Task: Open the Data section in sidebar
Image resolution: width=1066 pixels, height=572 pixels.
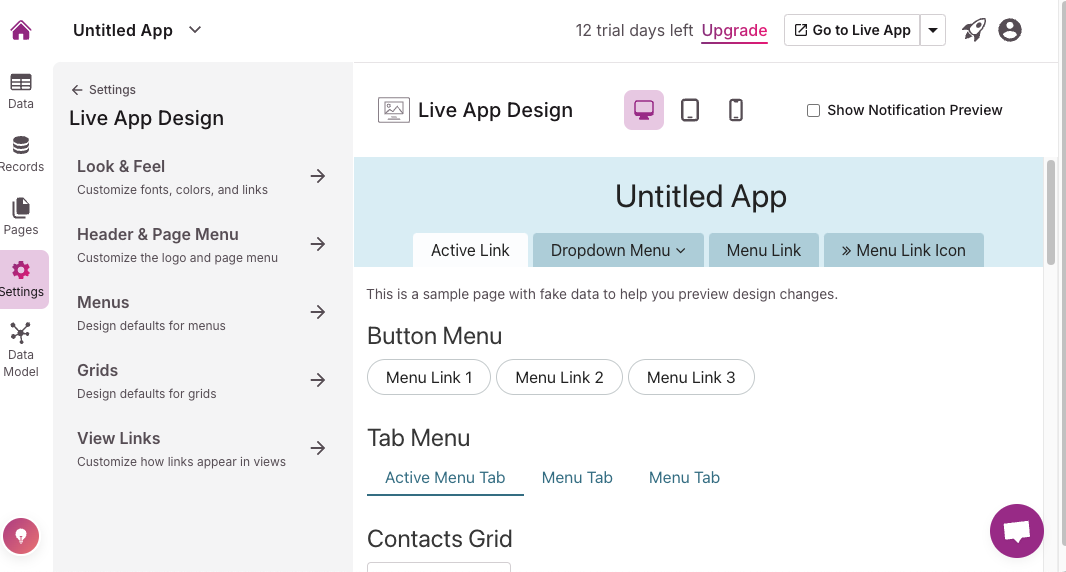Action: 21,91
